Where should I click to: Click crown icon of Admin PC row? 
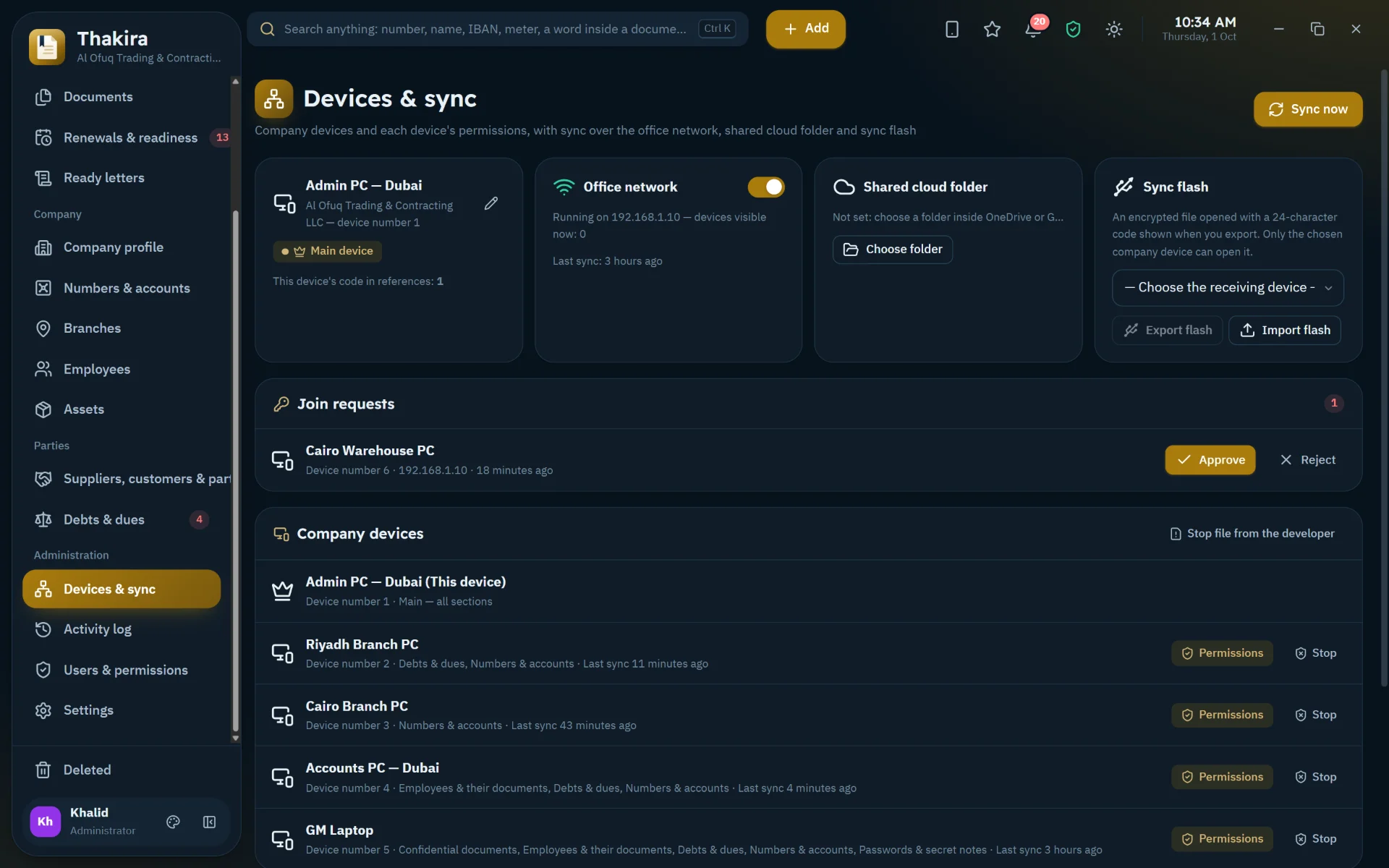click(x=282, y=591)
